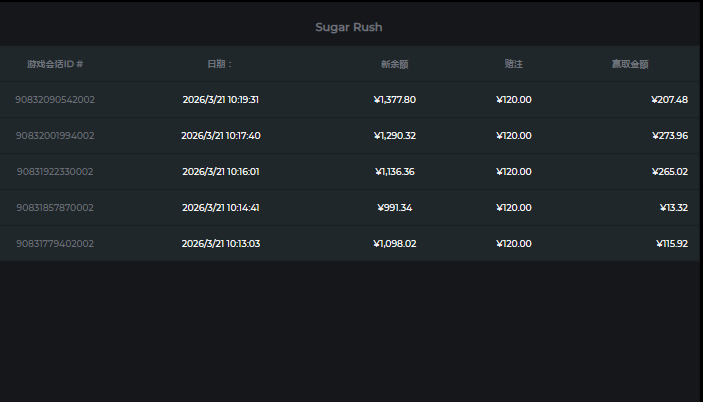Image resolution: width=703 pixels, height=402 pixels.
Task: Open game session 90832001994002
Action: coord(55,136)
